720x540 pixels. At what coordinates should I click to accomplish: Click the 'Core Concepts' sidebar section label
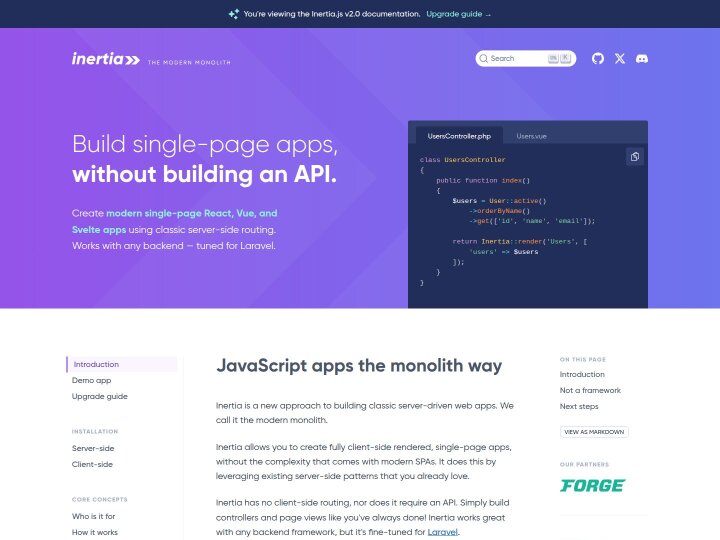(x=99, y=500)
